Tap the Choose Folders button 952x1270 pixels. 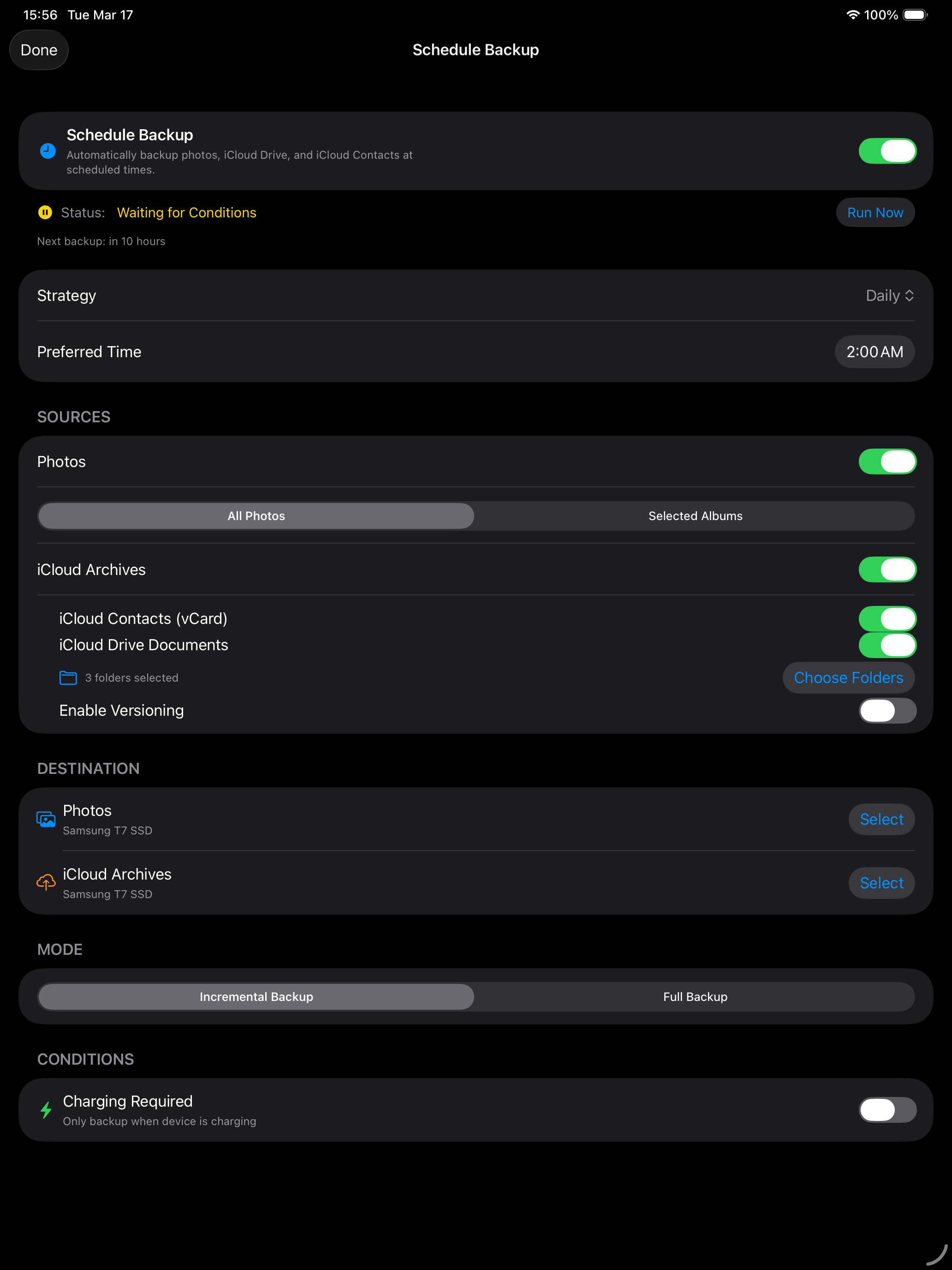point(848,677)
